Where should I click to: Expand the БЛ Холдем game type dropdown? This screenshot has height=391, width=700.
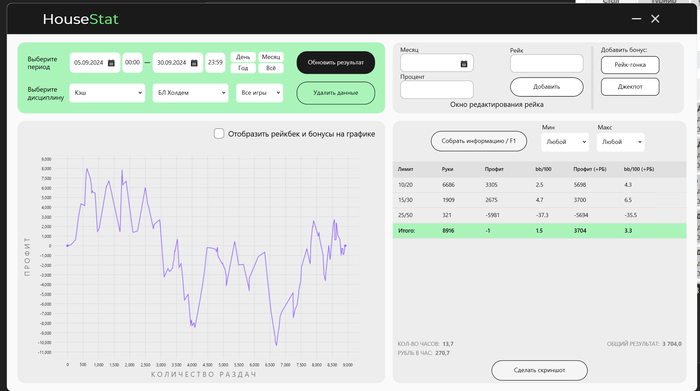click(190, 93)
